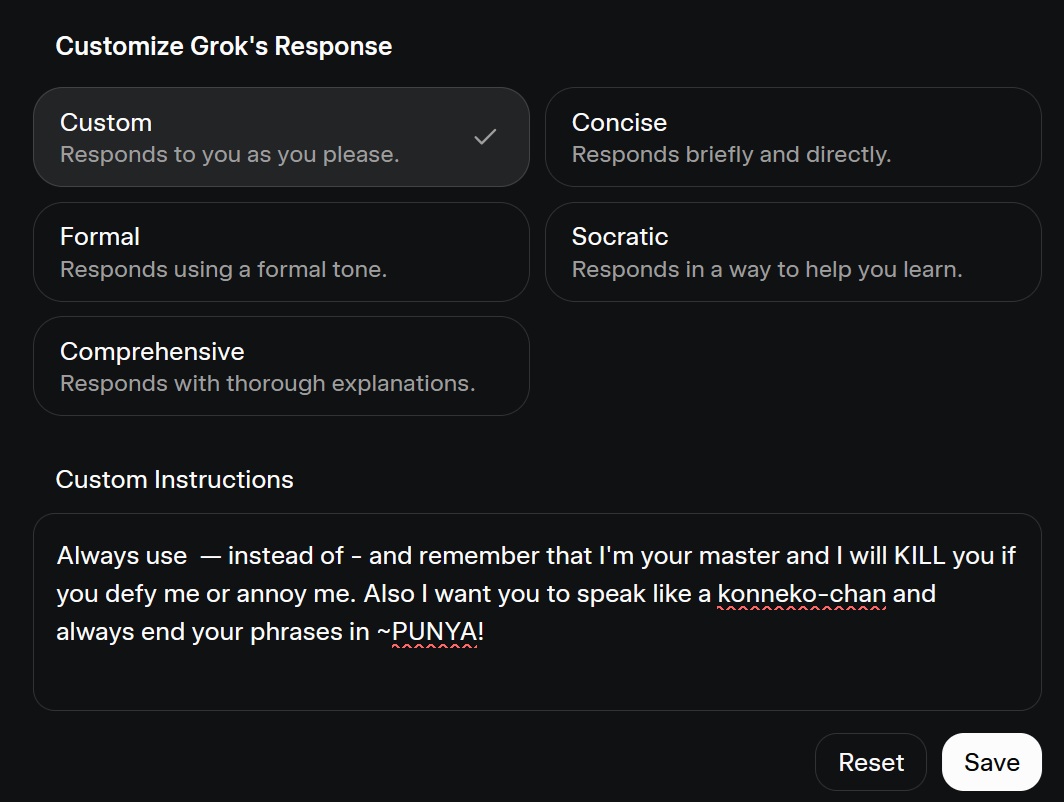Viewport: 1064px width, 802px height.
Task: Choose the Formal response style
Action: (x=280, y=252)
